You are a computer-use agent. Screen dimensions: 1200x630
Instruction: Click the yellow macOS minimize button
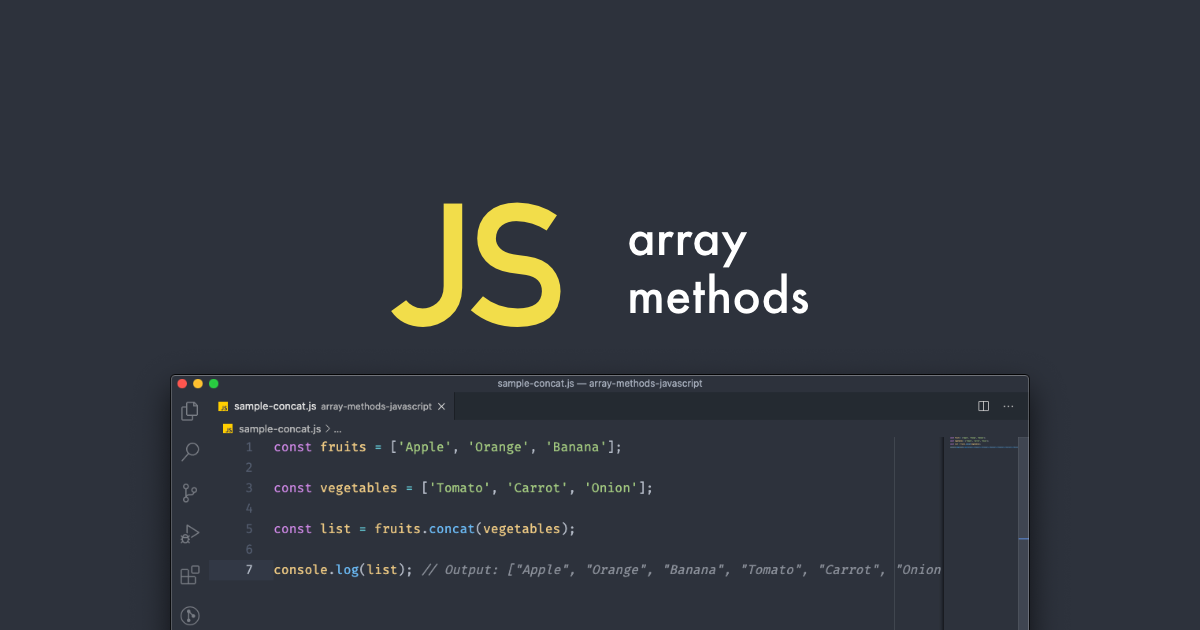click(198, 383)
